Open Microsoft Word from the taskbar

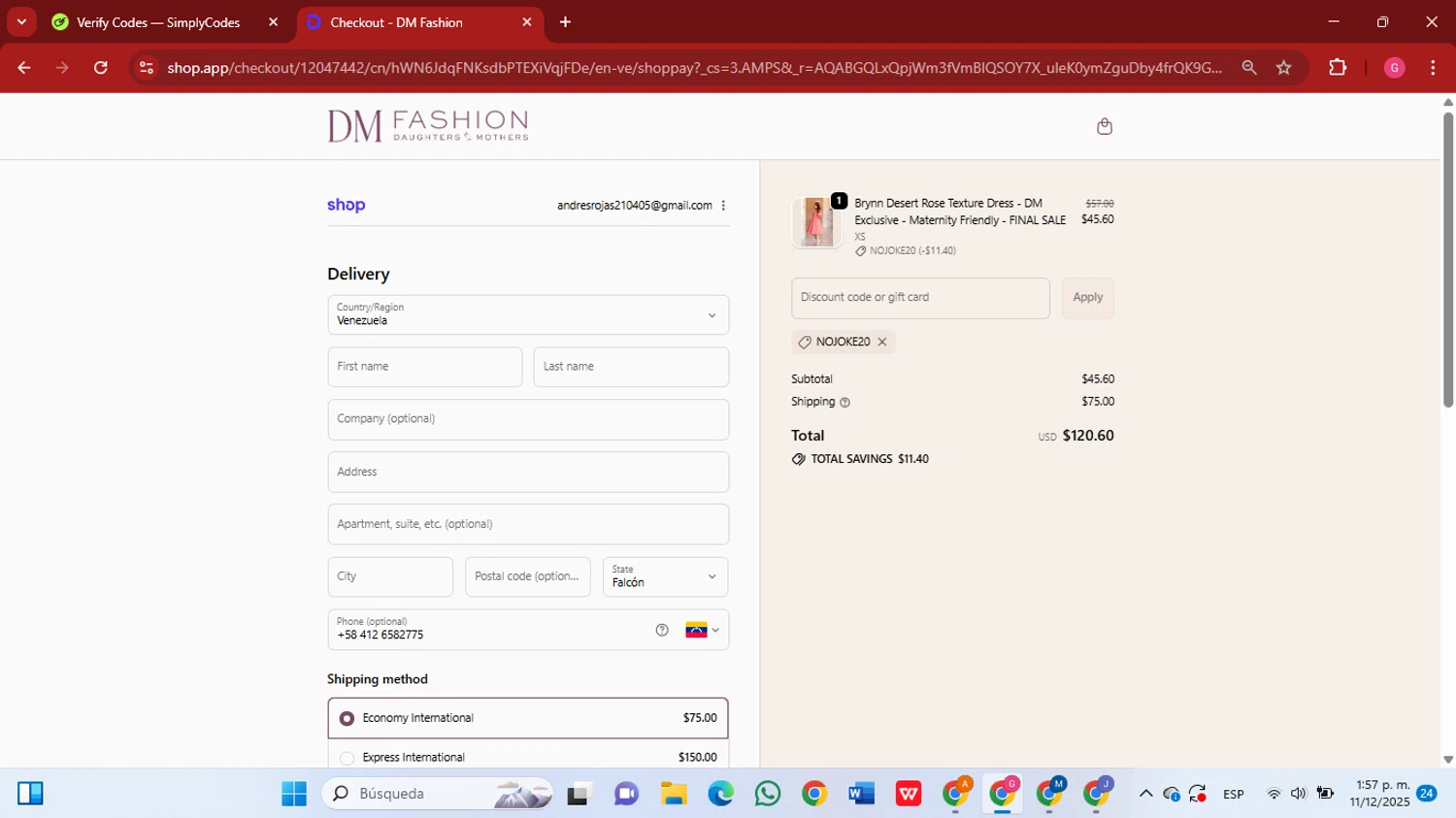[861, 794]
